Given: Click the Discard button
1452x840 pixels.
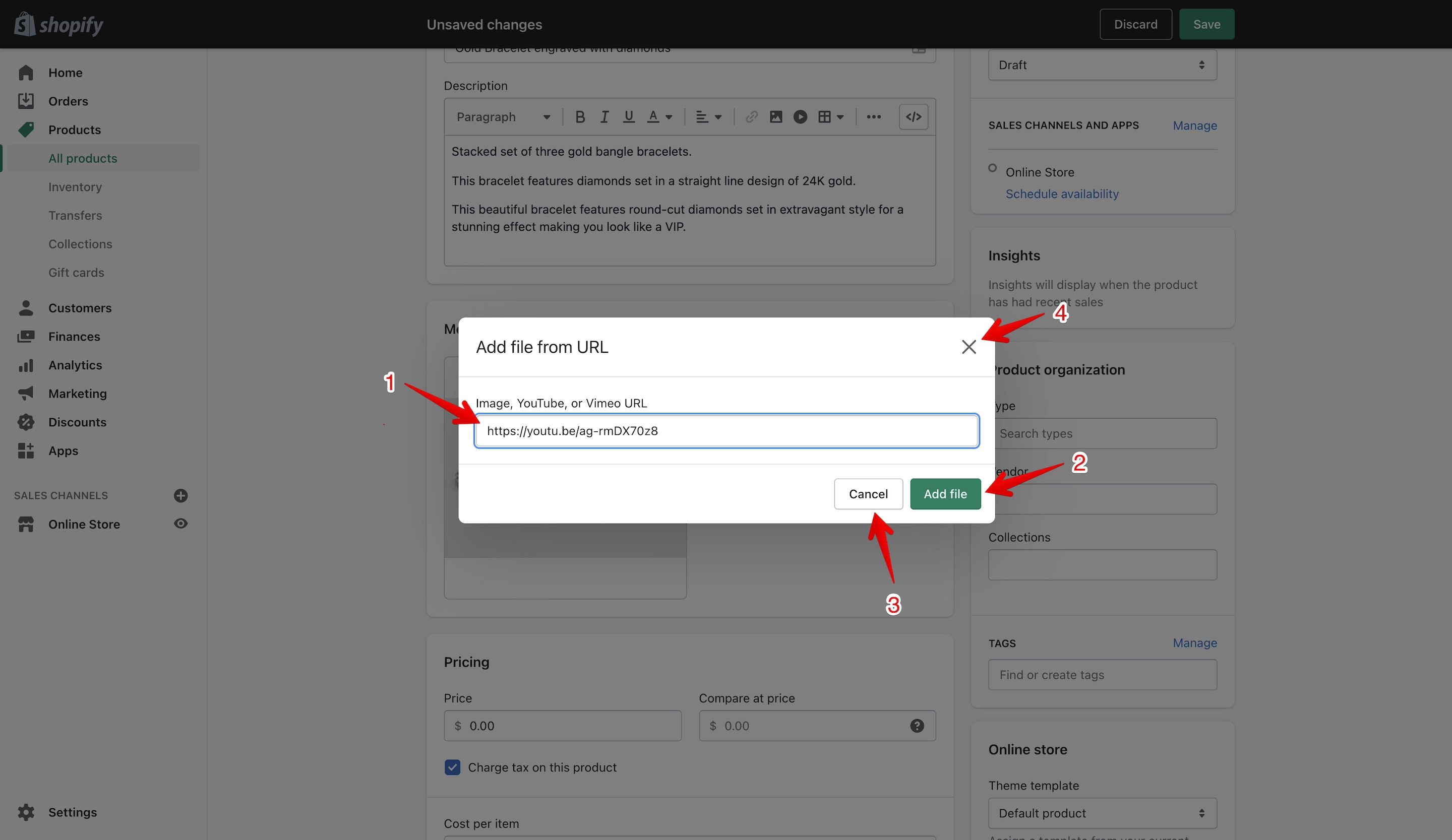Looking at the screenshot, I should pos(1135,24).
